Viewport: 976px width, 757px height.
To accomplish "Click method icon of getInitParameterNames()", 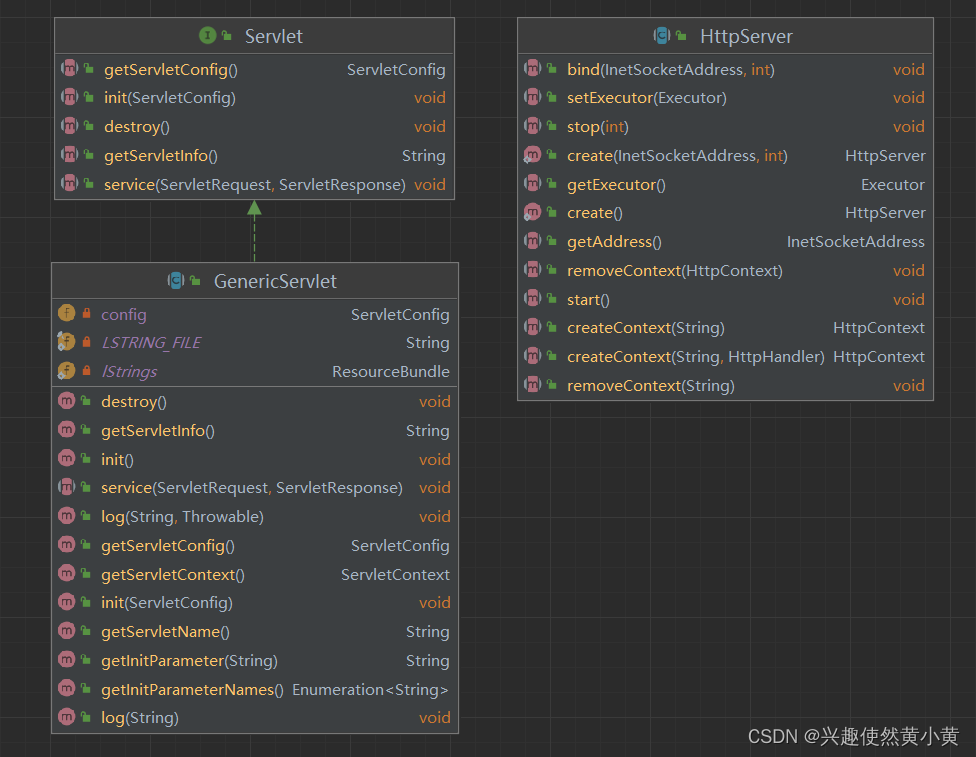I will coord(67,688).
